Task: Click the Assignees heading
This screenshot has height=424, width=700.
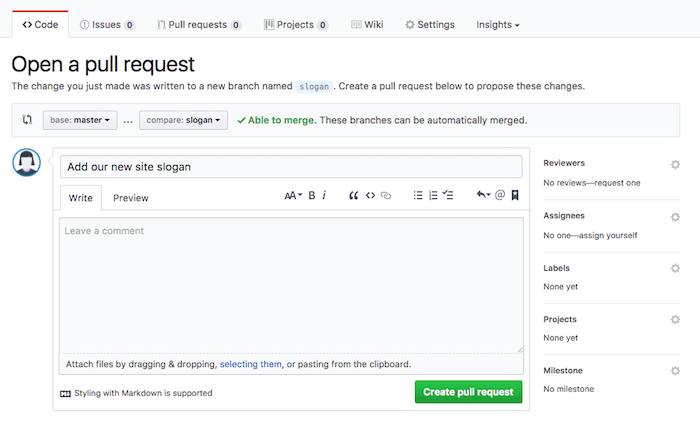Action: tap(564, 216)
